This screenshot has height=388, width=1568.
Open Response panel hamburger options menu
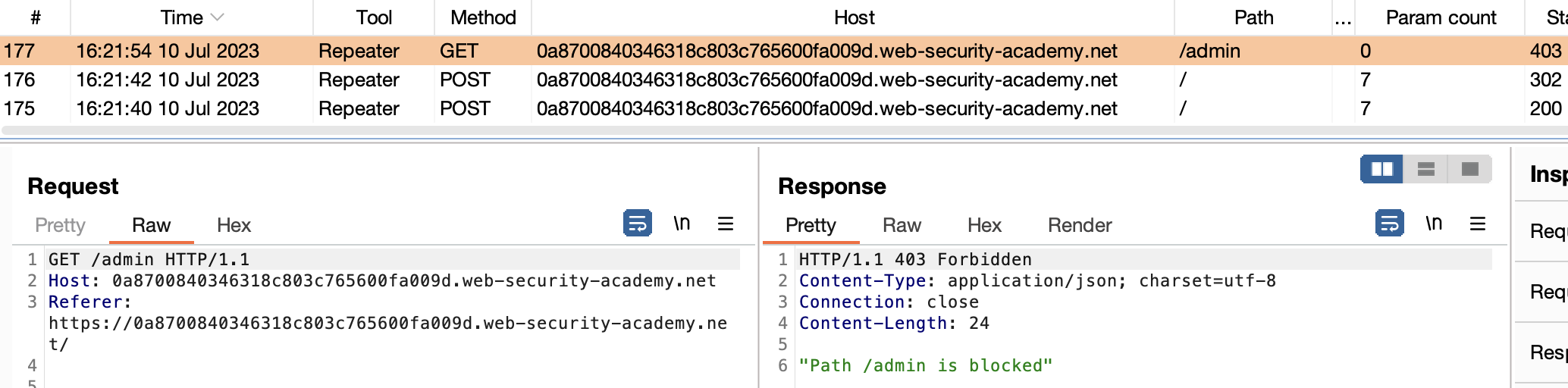1478,224
